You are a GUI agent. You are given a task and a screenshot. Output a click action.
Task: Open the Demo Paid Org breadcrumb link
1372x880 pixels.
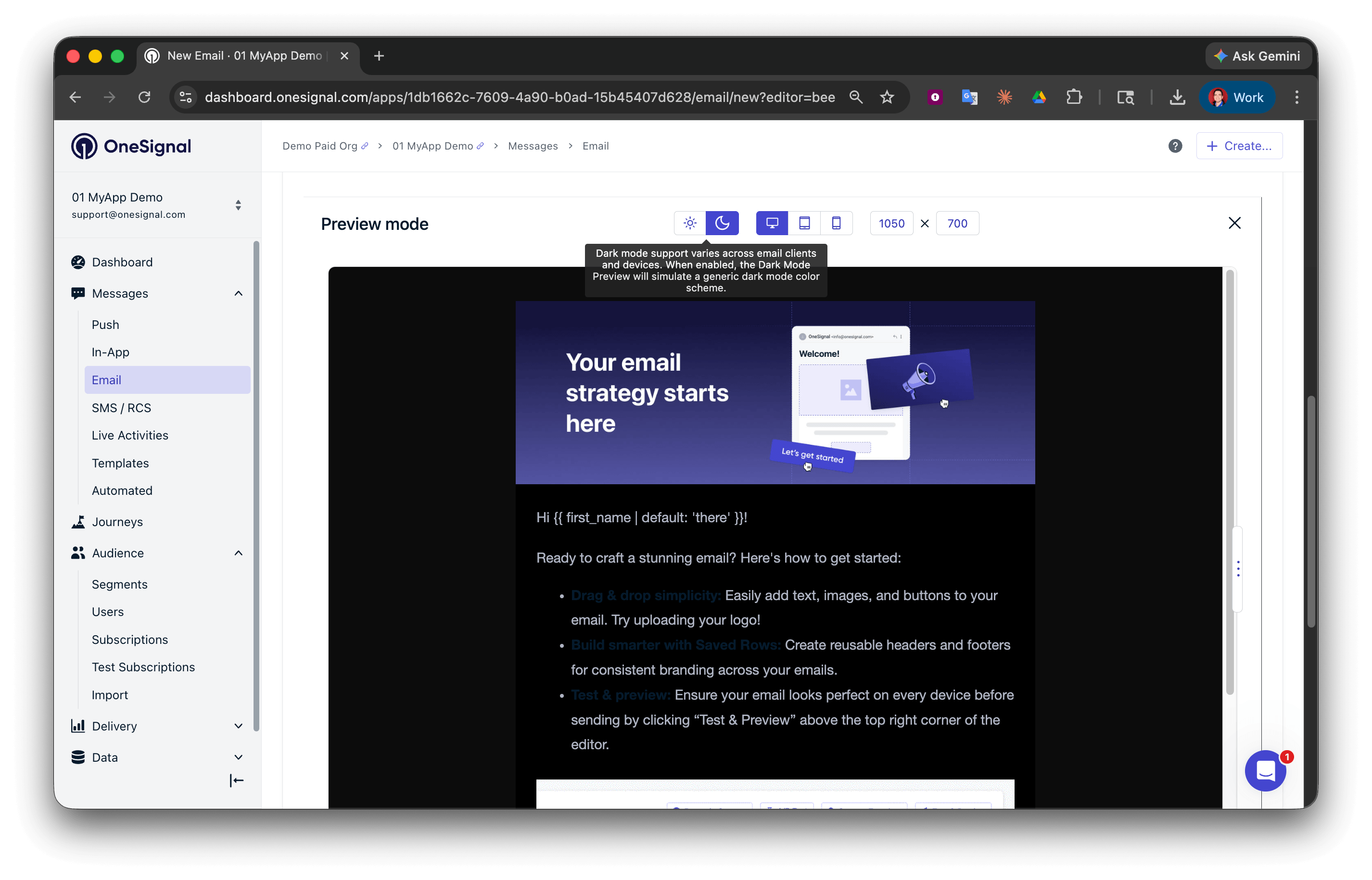click(x=320, y=146)
